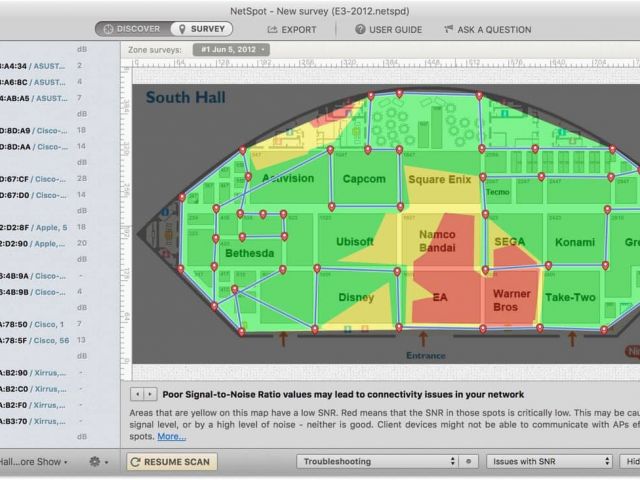Select network B2:90 / Xirrus row
This screenshot has width=640, height=480.
tap(60, 373)
